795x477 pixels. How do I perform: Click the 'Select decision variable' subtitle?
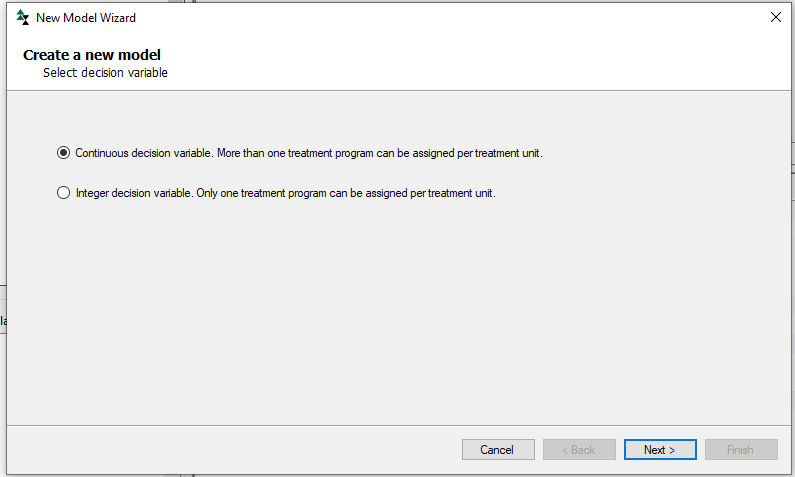(x=105, y=72)
